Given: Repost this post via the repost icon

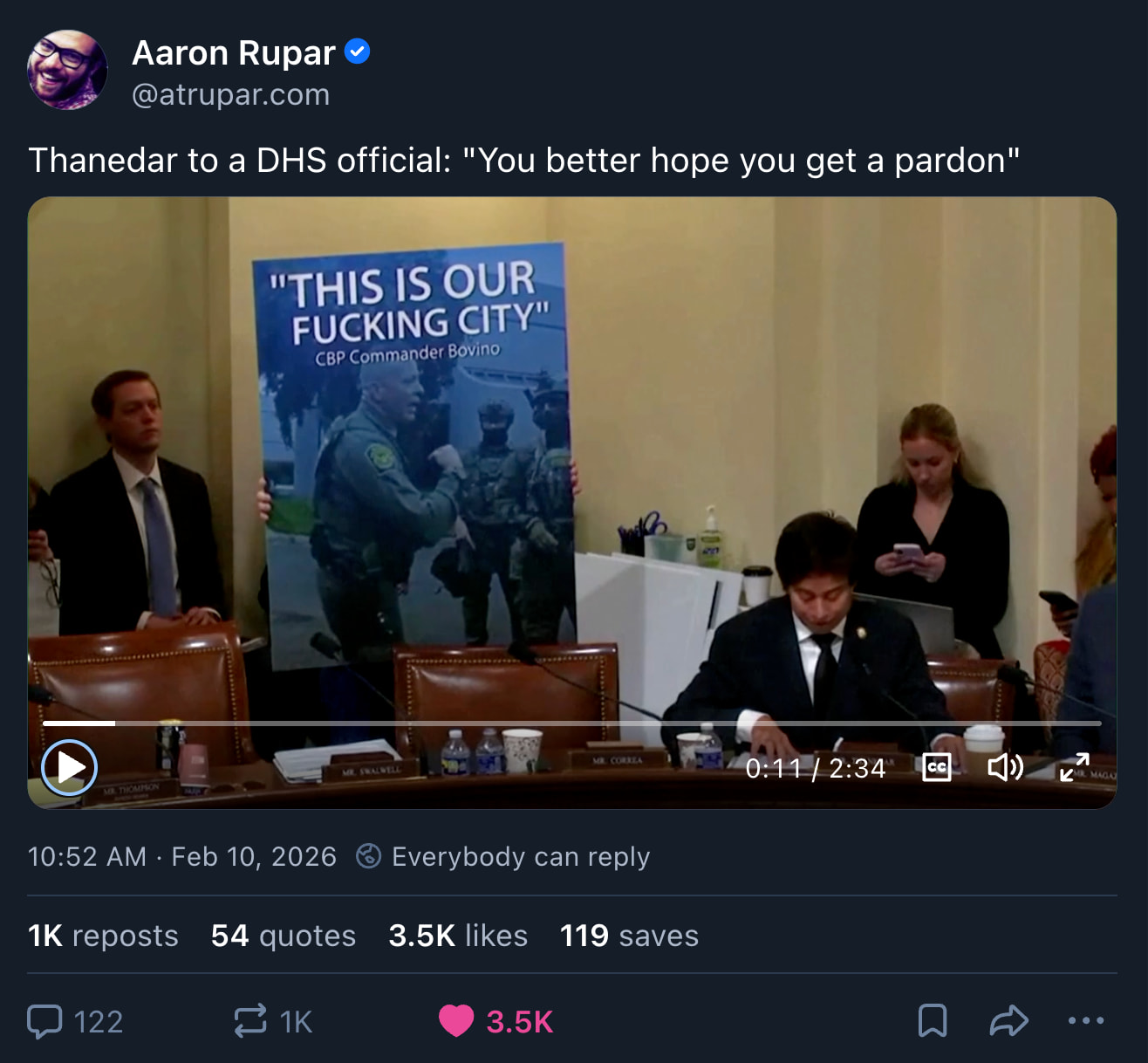Looking at the screenshot, I should pos(250,1021).
